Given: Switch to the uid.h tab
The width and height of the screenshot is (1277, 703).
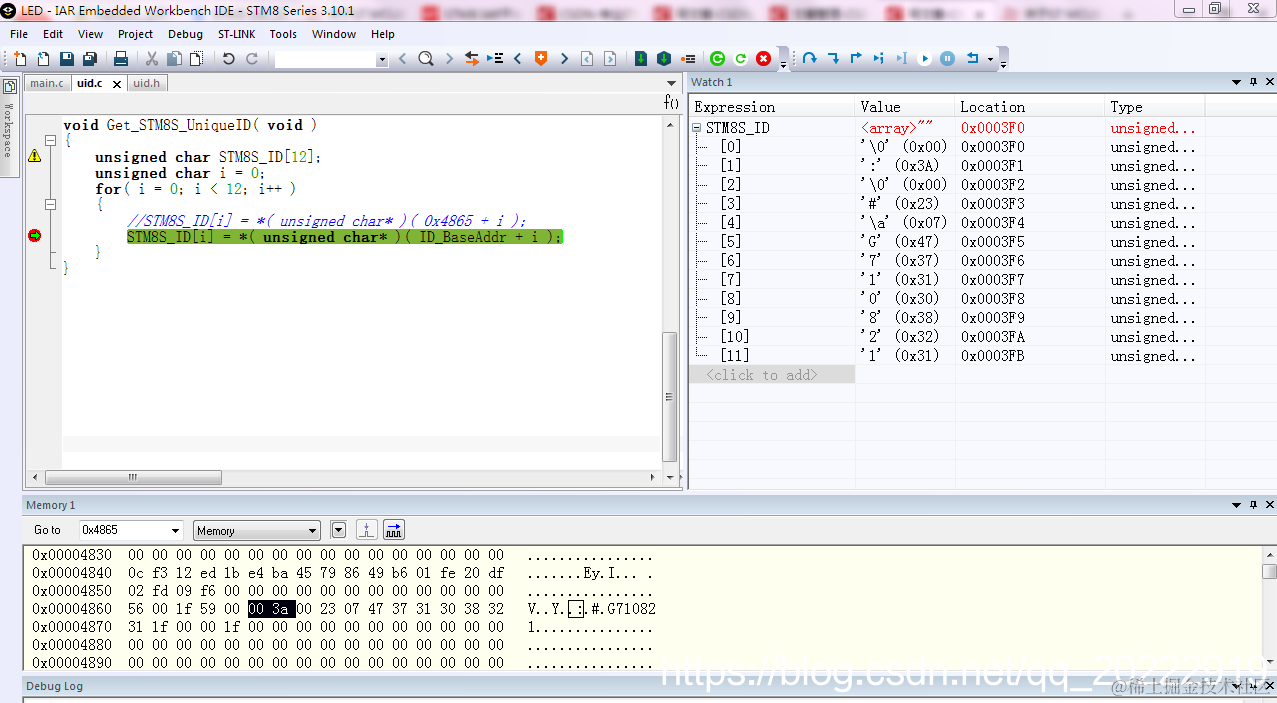Looking at the screenshot, I should click(146, 83).
